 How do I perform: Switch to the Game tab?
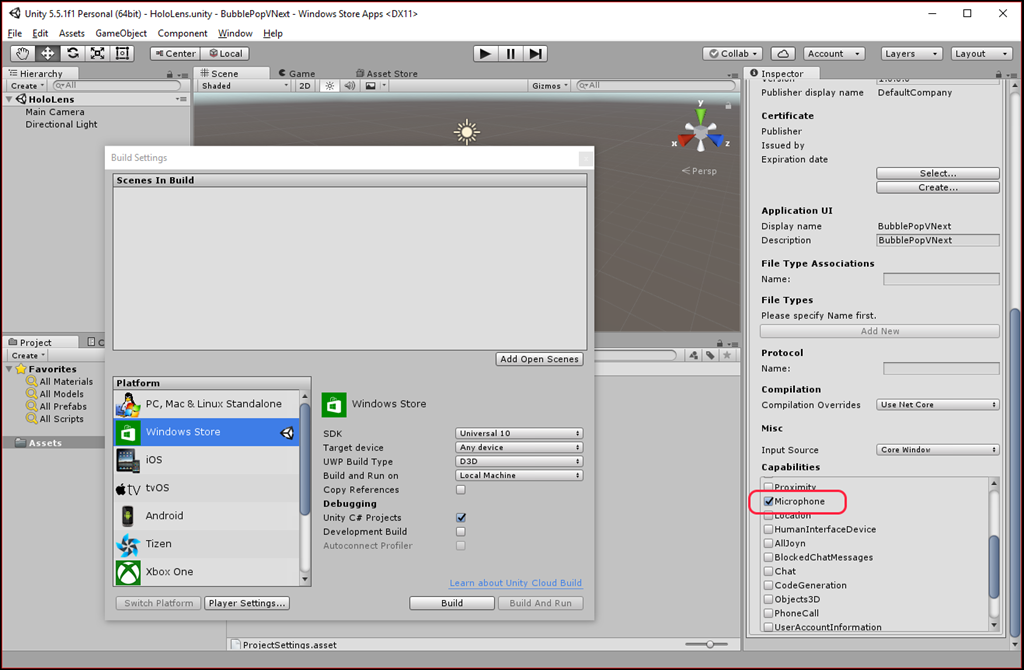click(297, 74)
